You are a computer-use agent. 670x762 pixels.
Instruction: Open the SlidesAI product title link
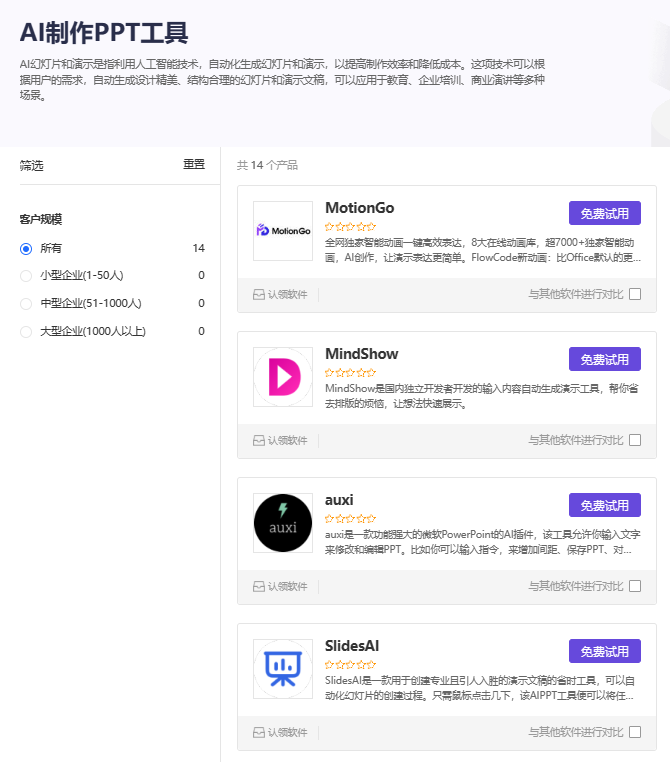352,646
